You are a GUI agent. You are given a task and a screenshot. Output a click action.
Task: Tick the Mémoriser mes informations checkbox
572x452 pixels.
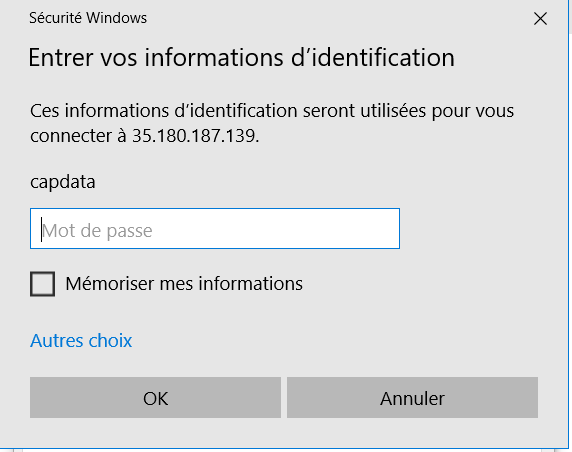42,283
